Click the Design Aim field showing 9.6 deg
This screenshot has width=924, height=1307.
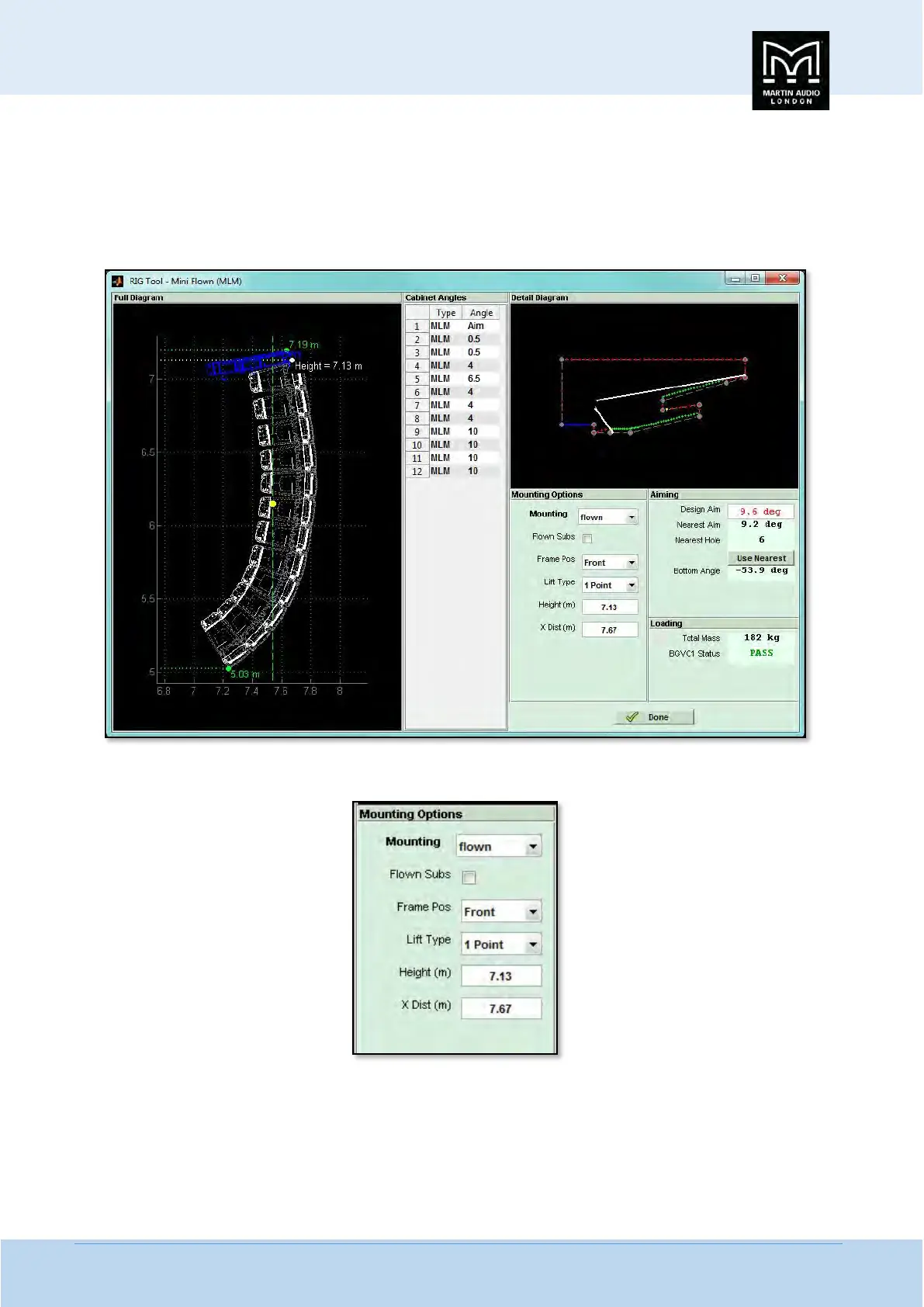[760, 511]
